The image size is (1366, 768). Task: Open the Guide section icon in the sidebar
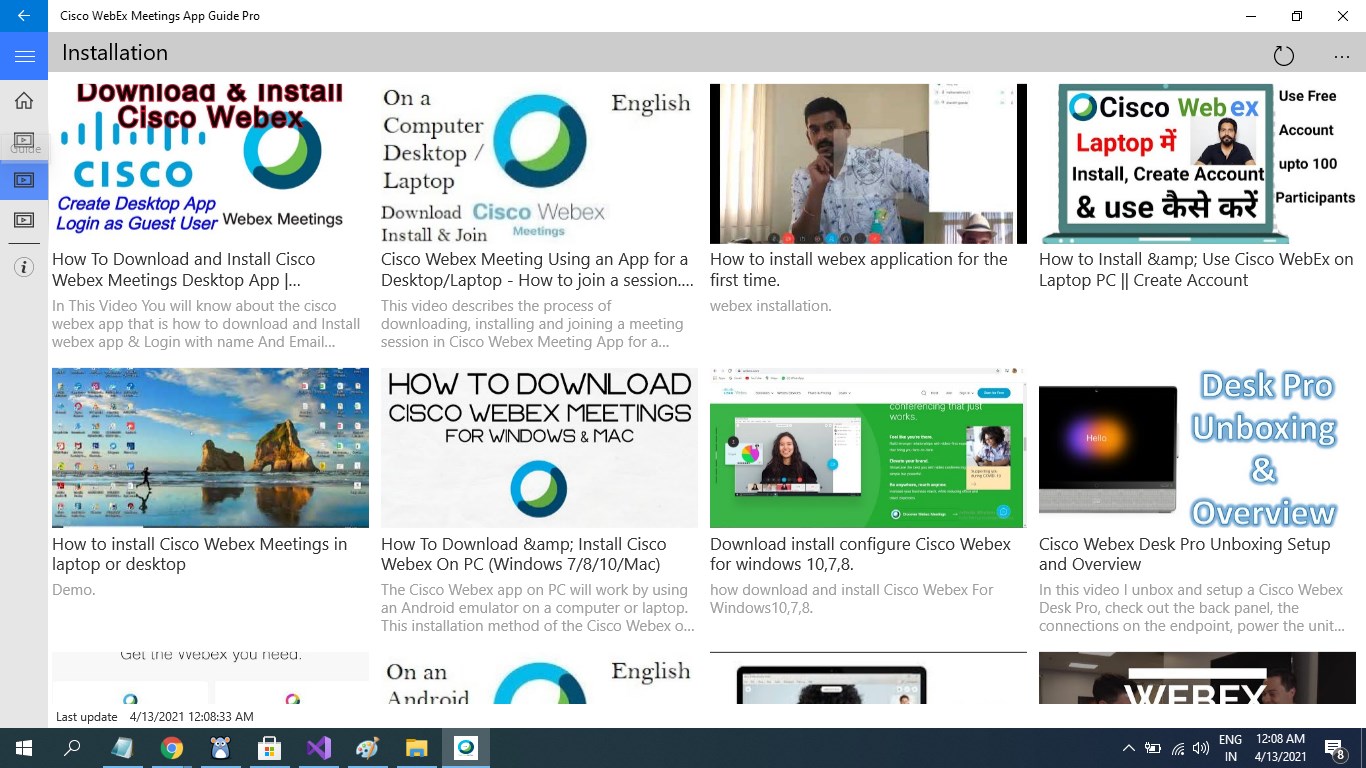click(24, 140)
